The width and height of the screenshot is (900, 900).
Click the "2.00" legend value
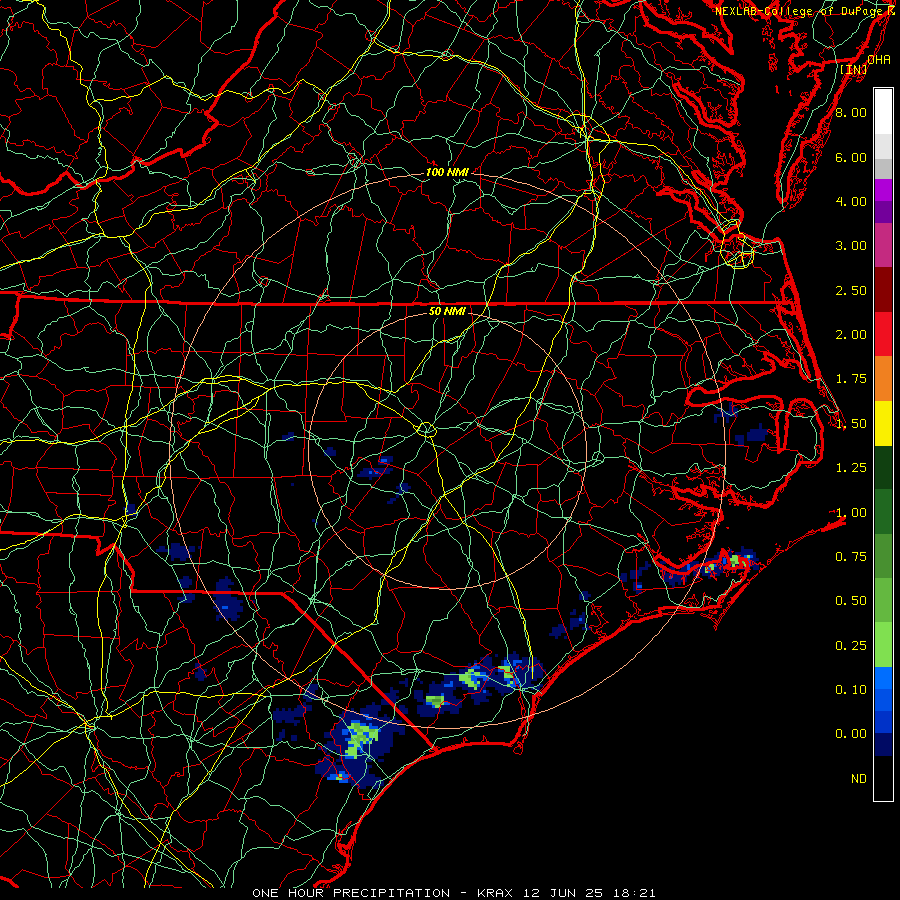(851, 335)
